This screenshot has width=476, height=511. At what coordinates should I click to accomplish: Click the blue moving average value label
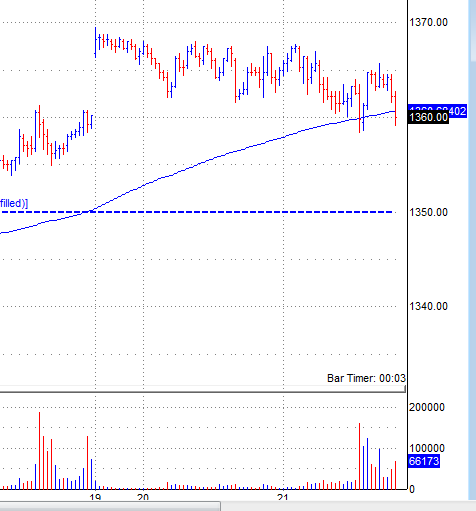tap(457, 110)
